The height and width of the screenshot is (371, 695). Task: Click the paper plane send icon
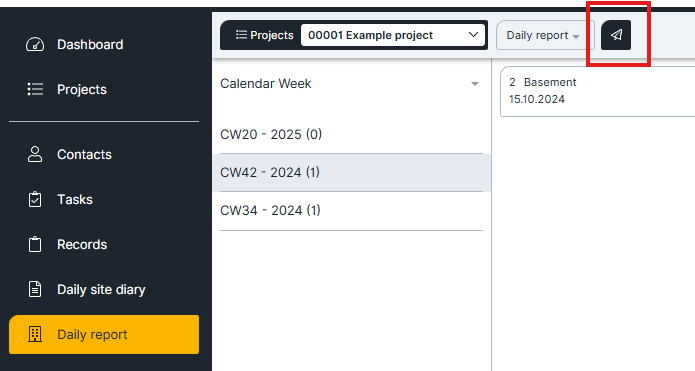click(x=616, y=35)
